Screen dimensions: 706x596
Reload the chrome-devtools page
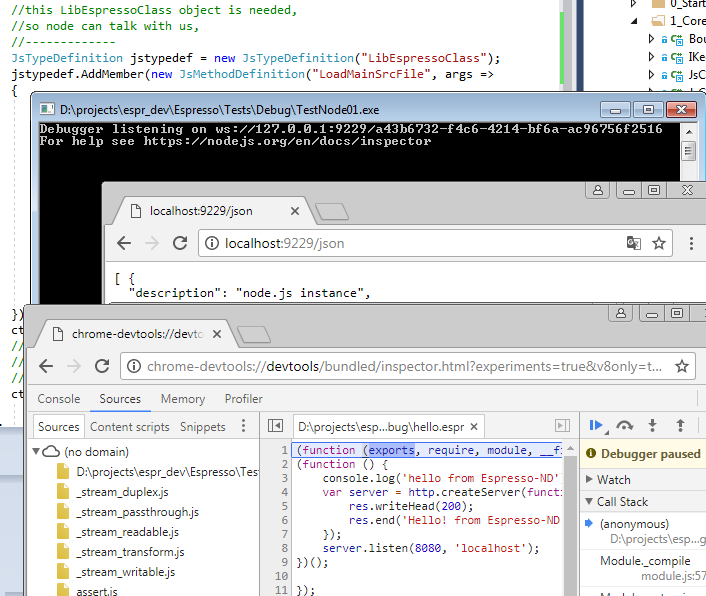click(102, 366)
